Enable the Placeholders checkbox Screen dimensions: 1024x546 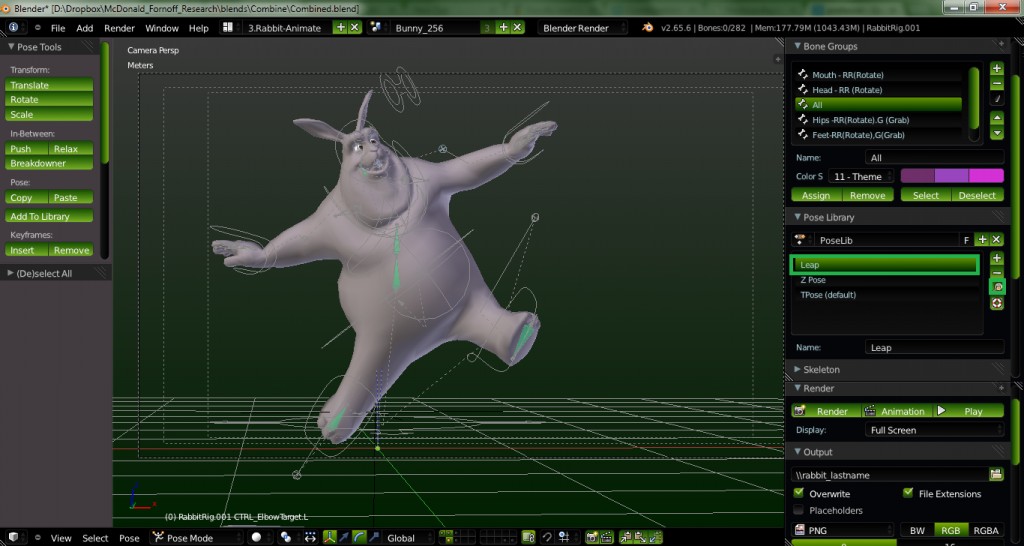(x=798, y=509)
